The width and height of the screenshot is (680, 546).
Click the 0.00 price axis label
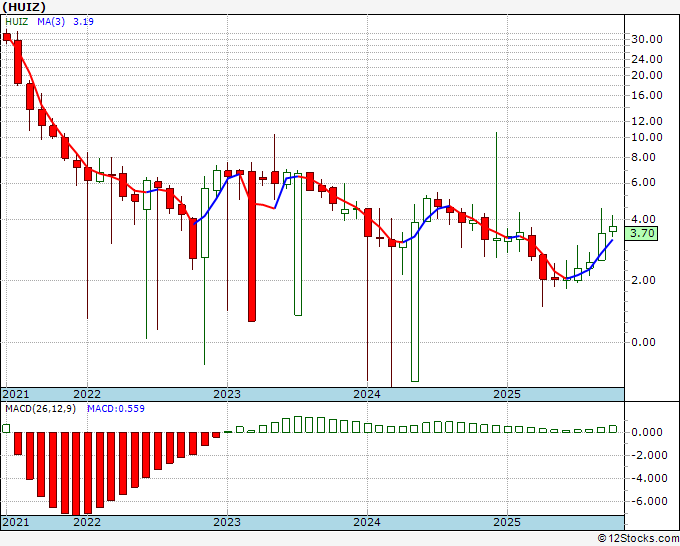click(643, 342)
